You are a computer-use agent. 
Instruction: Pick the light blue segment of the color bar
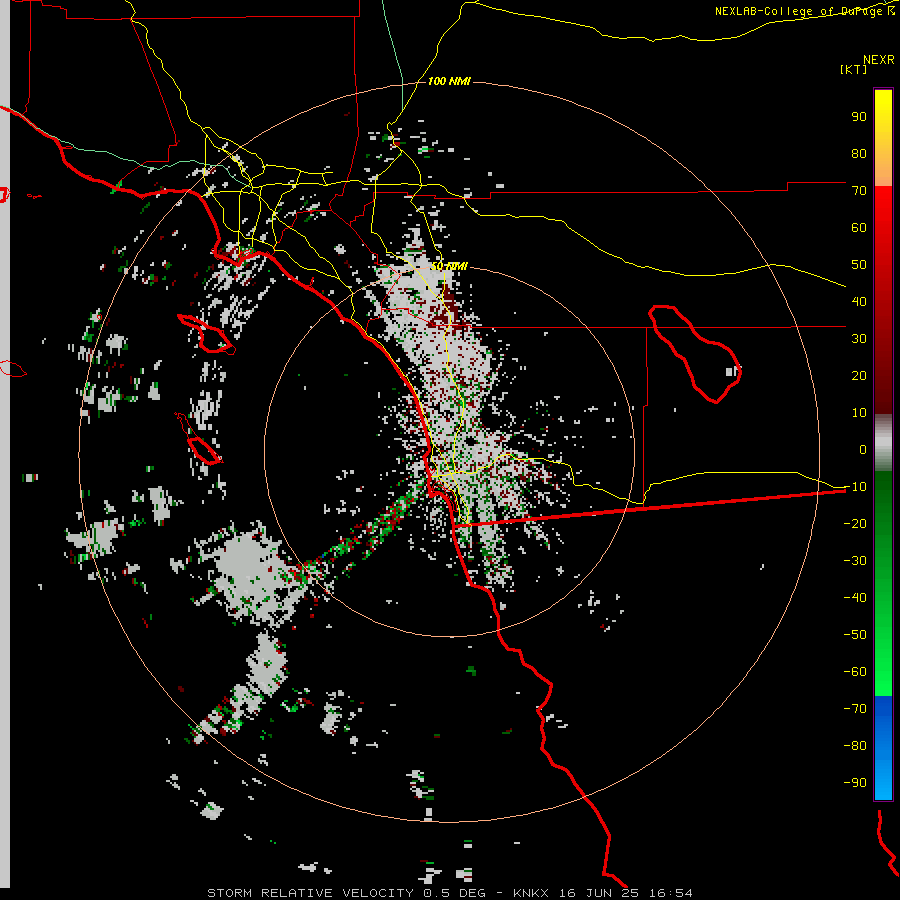883,781
